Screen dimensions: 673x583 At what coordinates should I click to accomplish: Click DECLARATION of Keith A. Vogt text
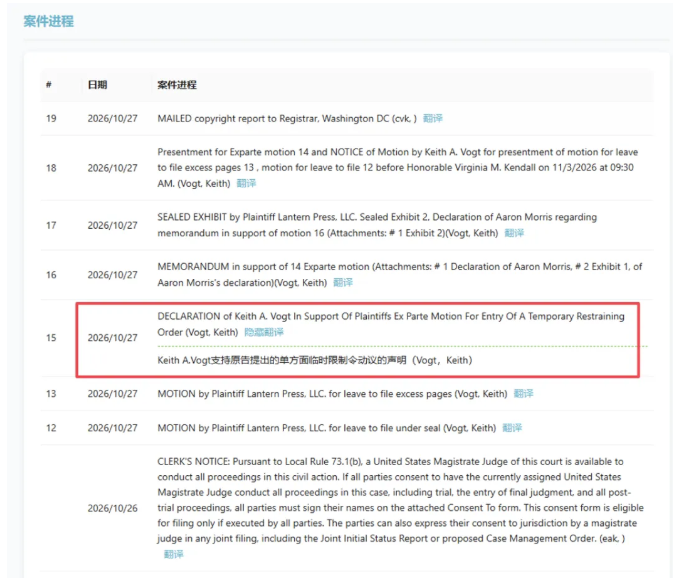[391, 324]
